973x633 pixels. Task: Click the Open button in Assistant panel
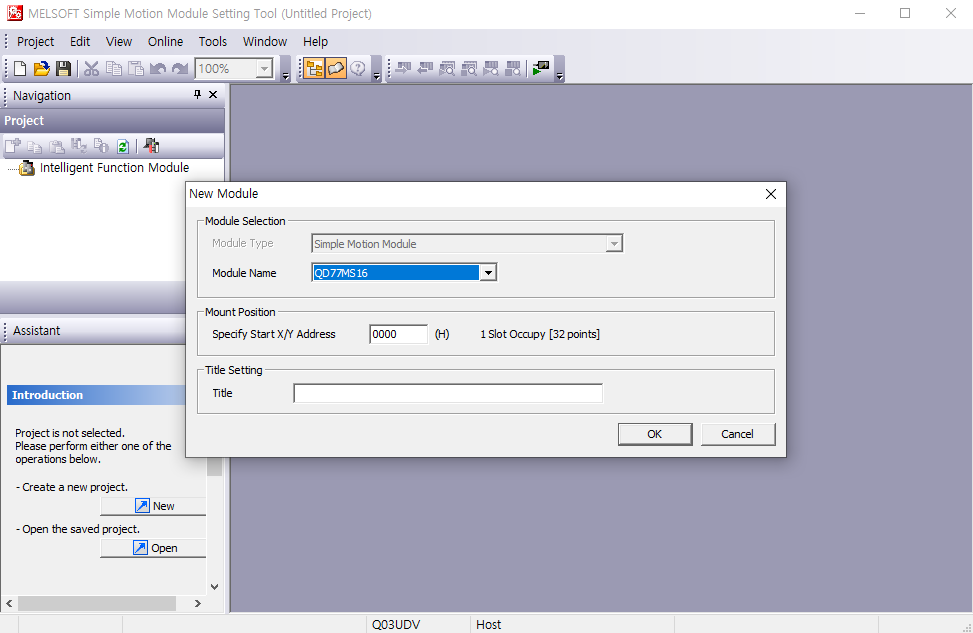(x=153, y=548)
